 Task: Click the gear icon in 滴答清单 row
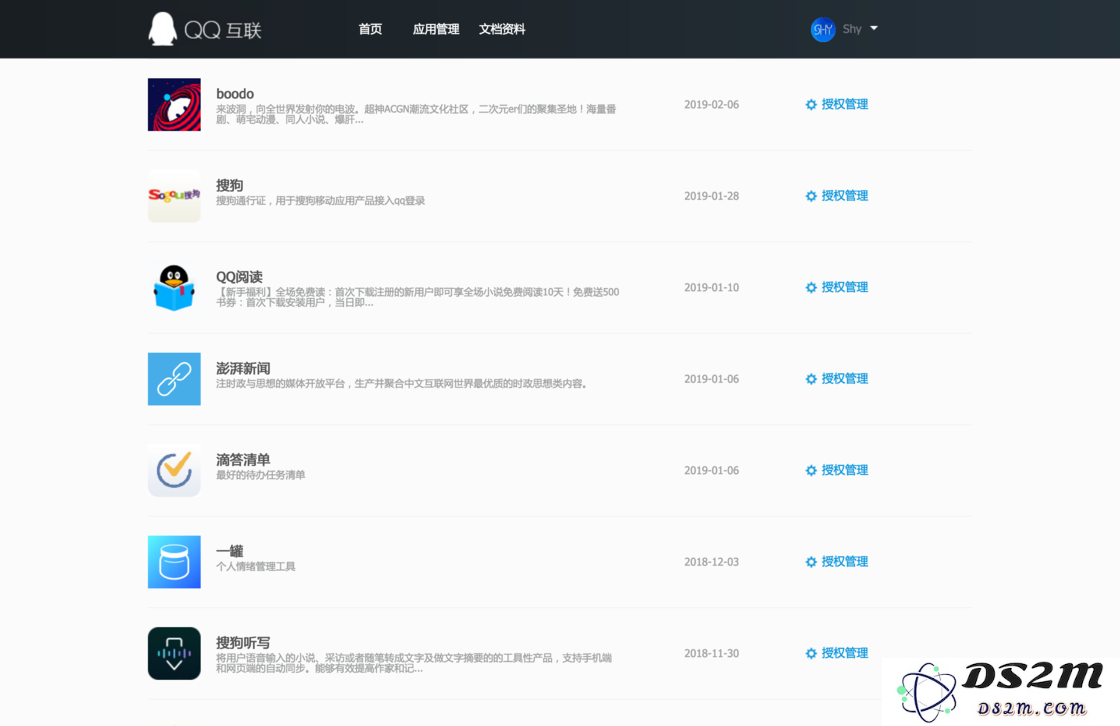click(x=811, y=470)
